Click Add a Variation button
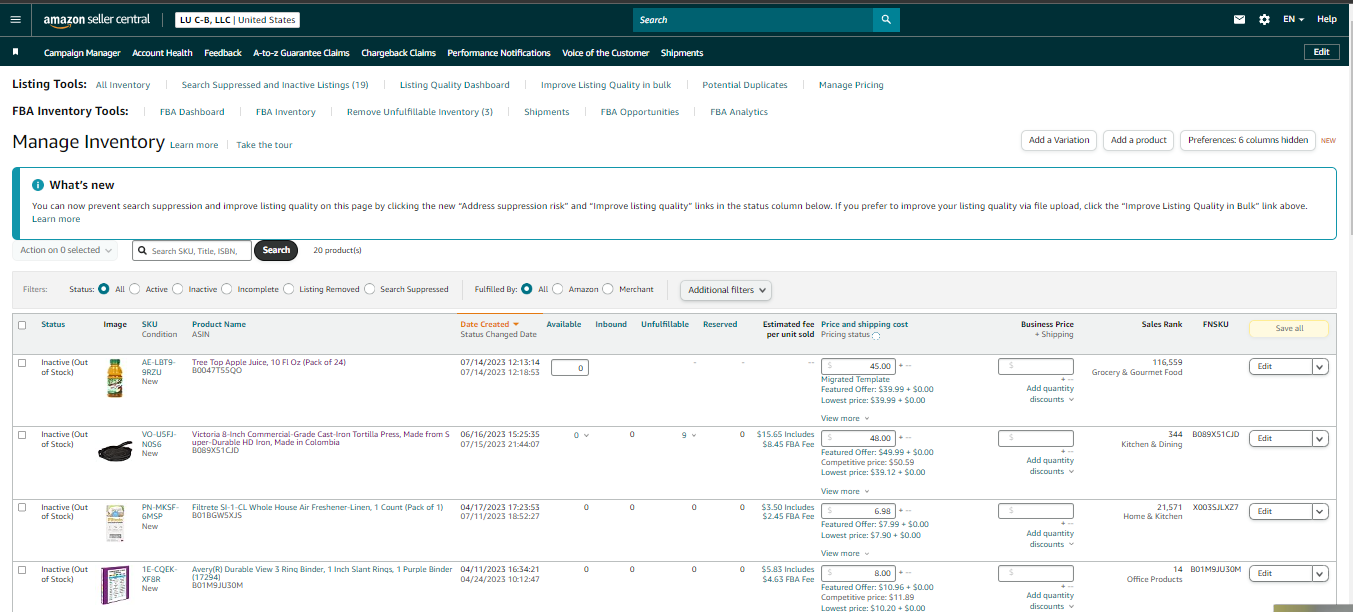This screenshot has height=612, width=1353. [x=1059, y=140]
